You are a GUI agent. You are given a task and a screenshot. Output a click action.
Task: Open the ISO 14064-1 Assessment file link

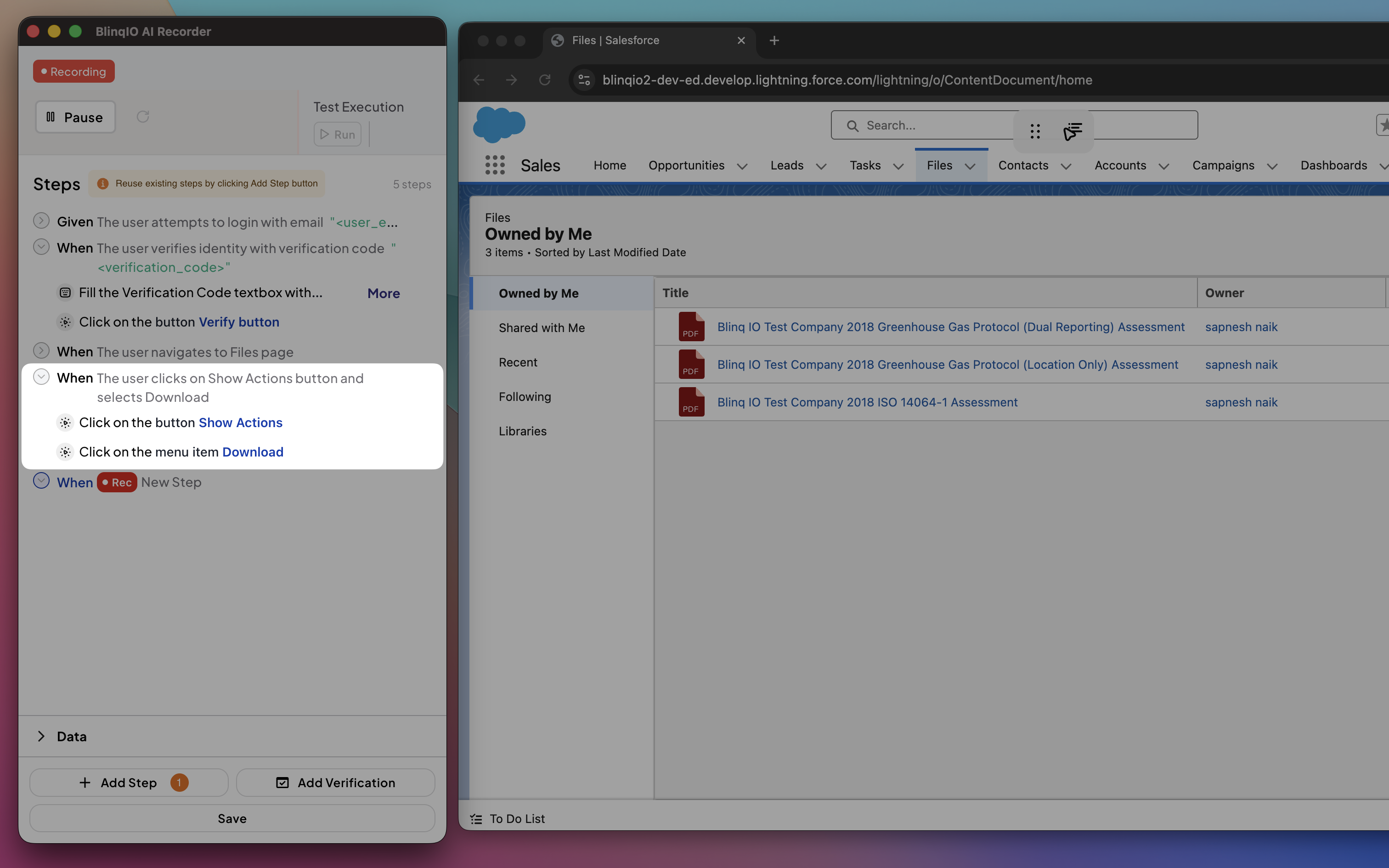coord(867,402)
